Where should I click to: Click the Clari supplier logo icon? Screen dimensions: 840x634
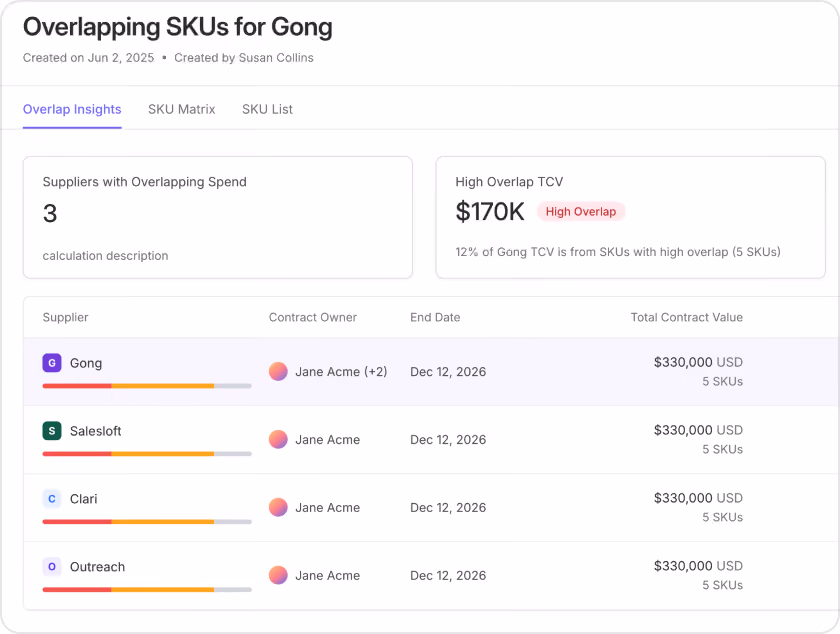[x=52, y=499]
